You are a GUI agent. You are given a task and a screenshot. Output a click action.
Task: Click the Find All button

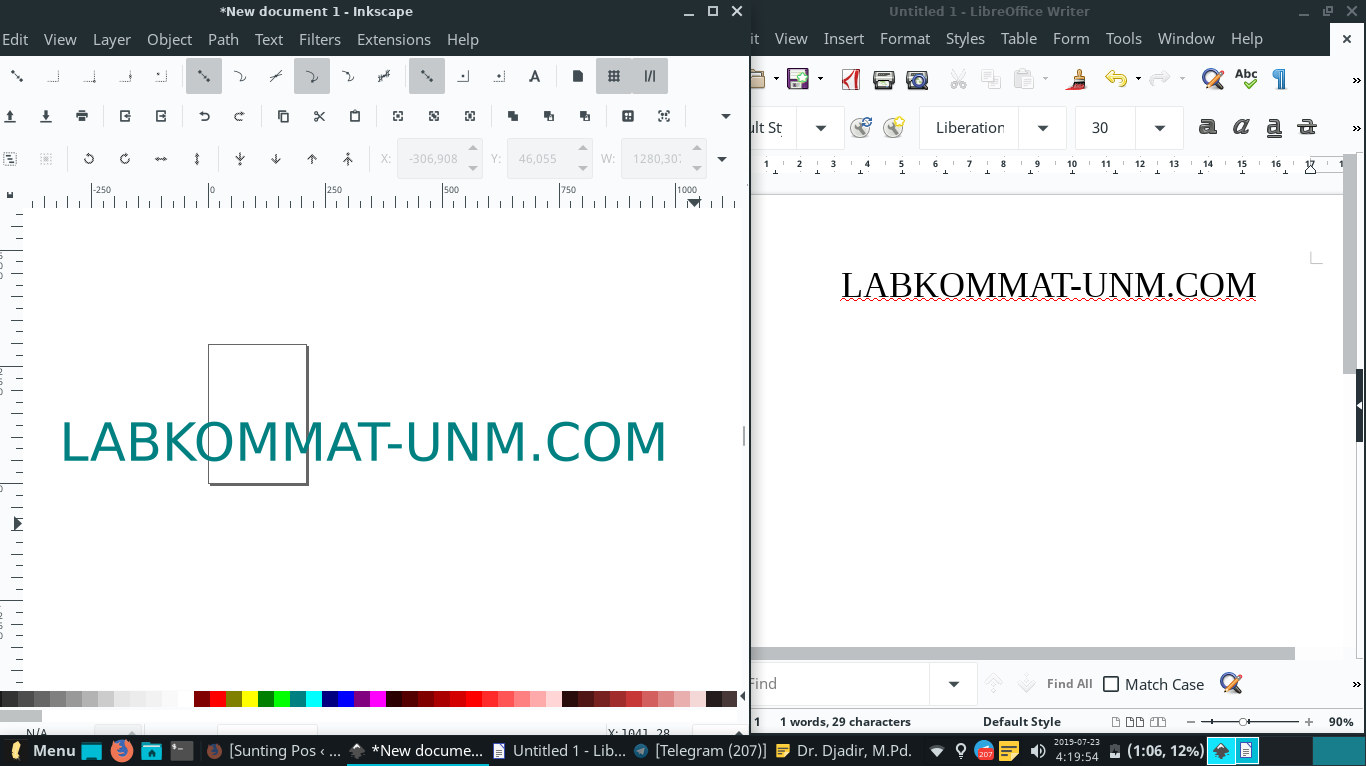(1069, 684)
